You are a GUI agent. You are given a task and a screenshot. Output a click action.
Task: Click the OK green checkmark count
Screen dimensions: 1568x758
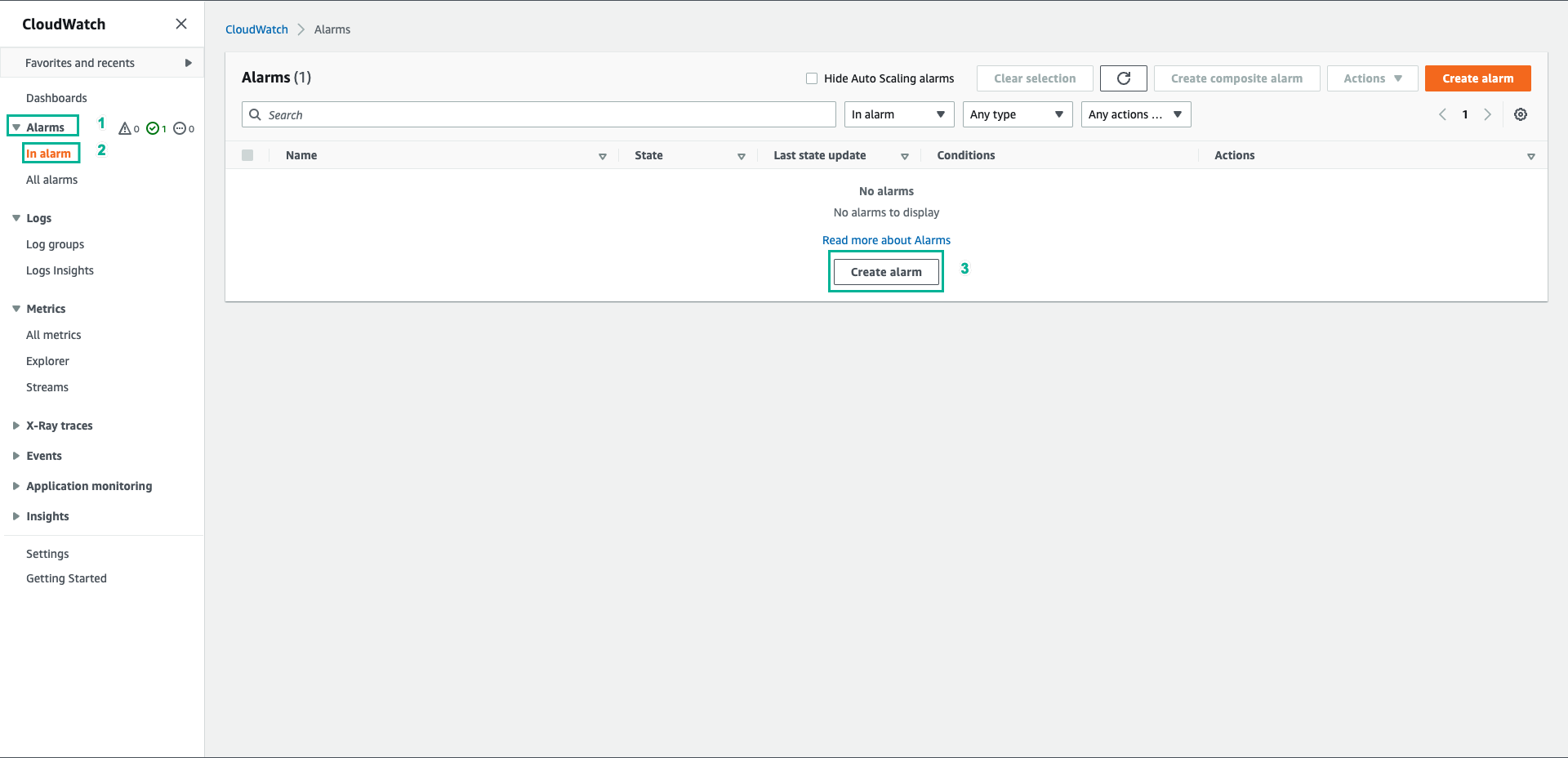(156, 128)
